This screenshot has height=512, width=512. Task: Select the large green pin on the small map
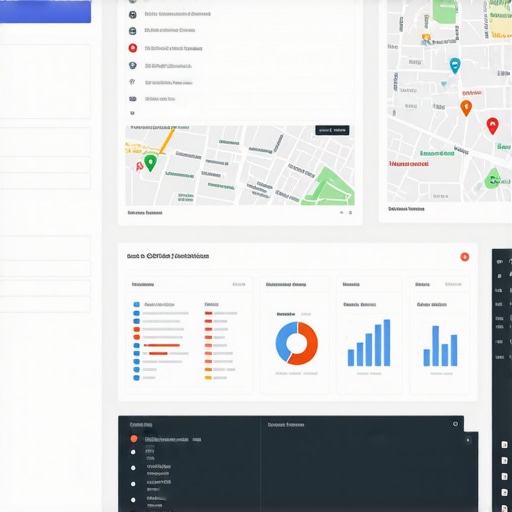(150, 162)
